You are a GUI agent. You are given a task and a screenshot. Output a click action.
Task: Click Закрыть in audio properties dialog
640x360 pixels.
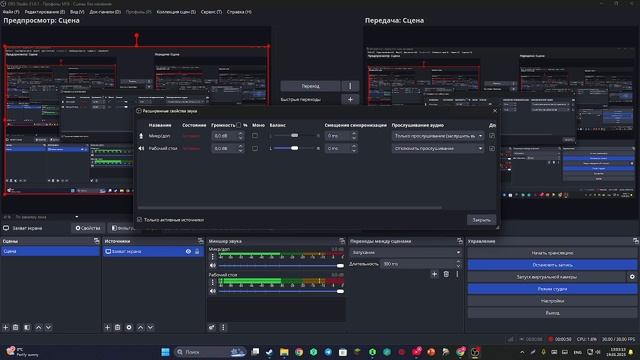click(482, 220)
